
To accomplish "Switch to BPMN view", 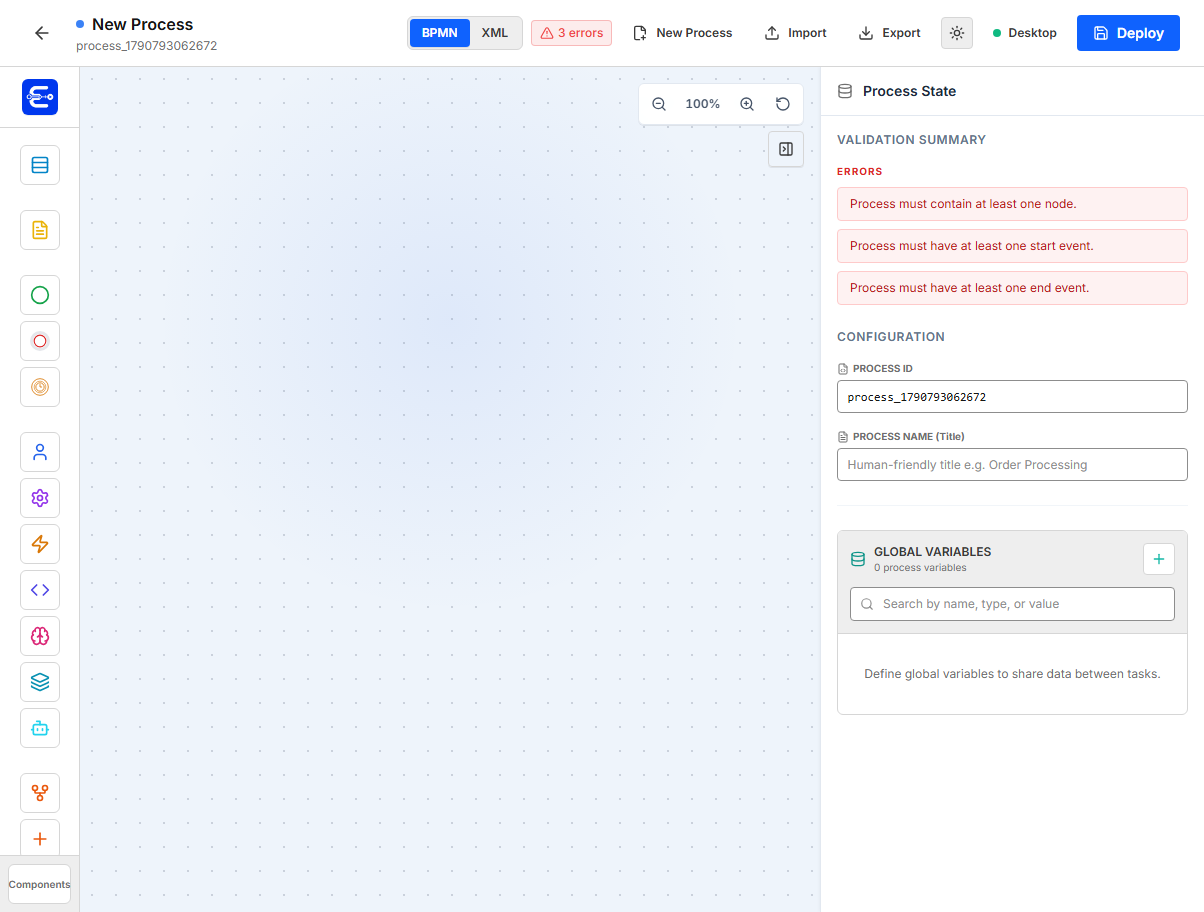I will 440,33.
